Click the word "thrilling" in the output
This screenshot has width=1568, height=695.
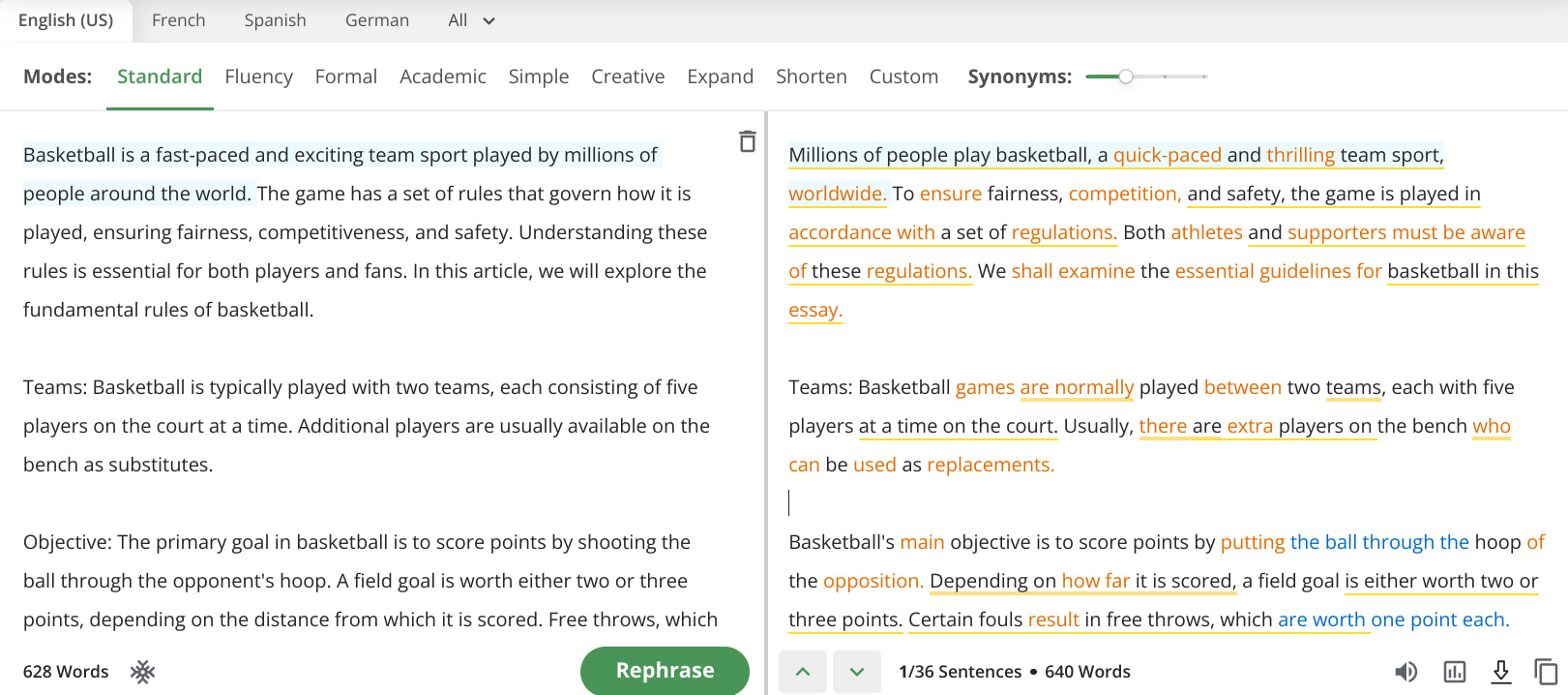point(1300,155)
